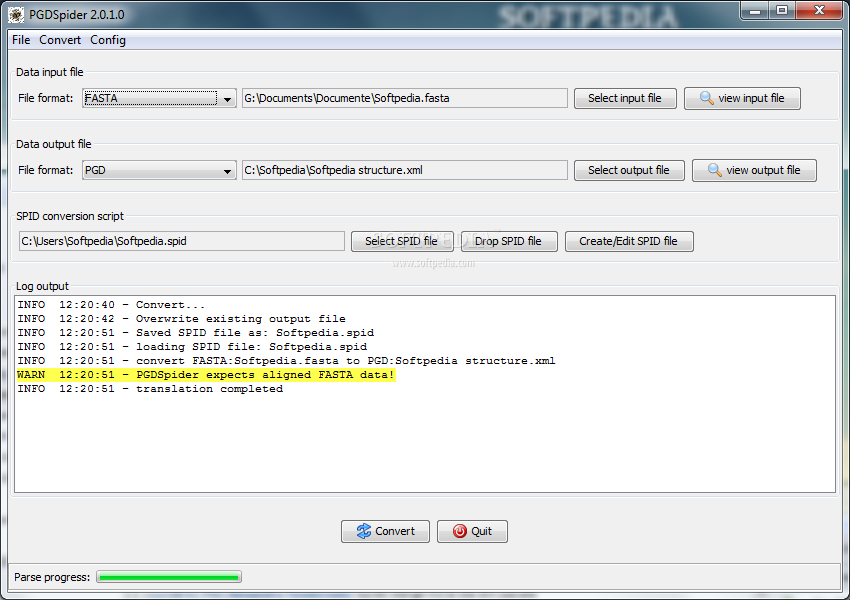The width and height of the screenshot is (850, 600).
Task: Minimize the PGDSpider window
Action: (755, 10)
